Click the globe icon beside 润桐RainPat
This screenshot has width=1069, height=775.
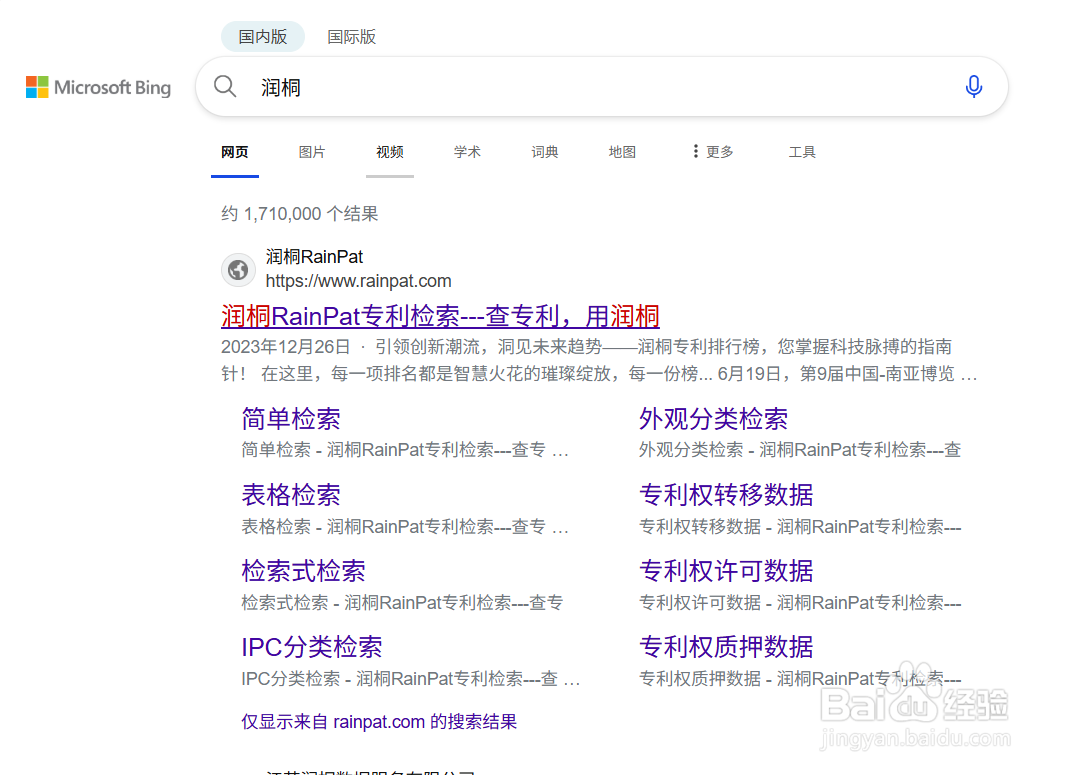pyautogui.click(x=238, y=270)
